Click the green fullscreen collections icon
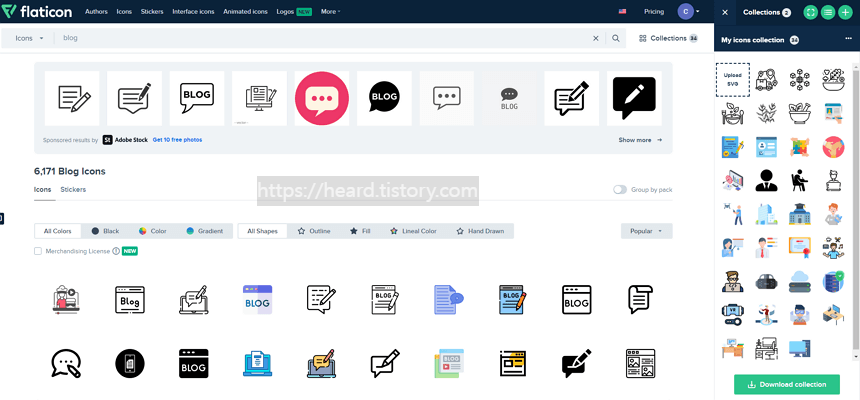 click(810, 12)
